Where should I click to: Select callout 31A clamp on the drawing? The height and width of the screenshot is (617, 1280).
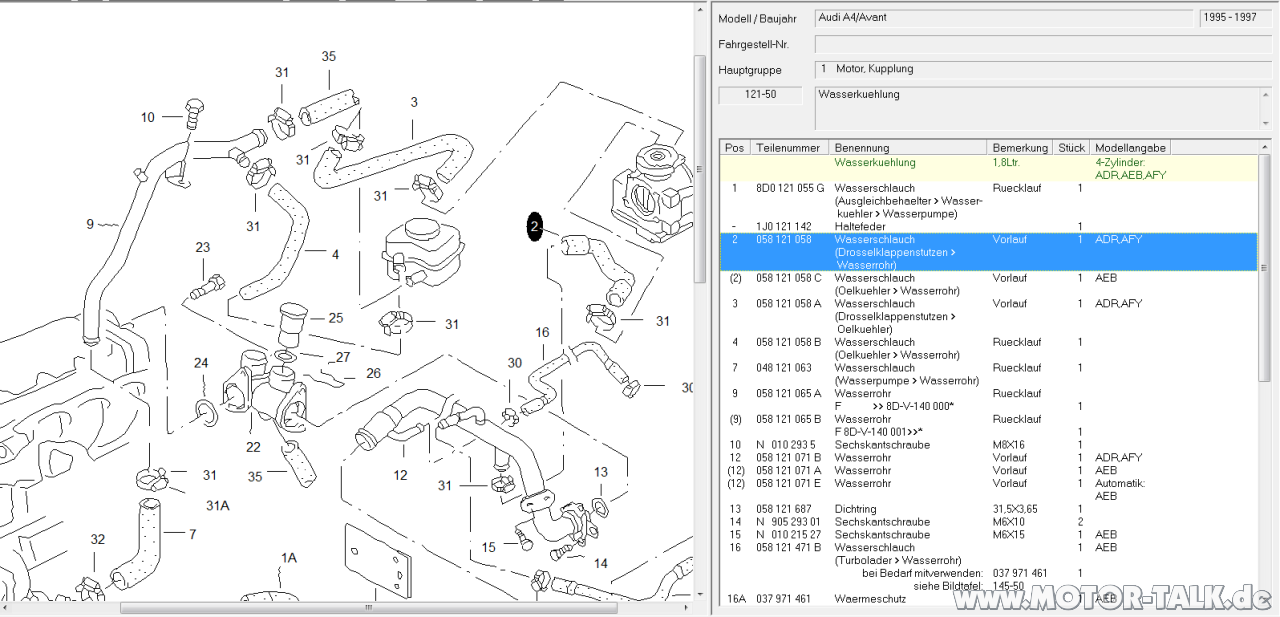(x=217, y=505)
